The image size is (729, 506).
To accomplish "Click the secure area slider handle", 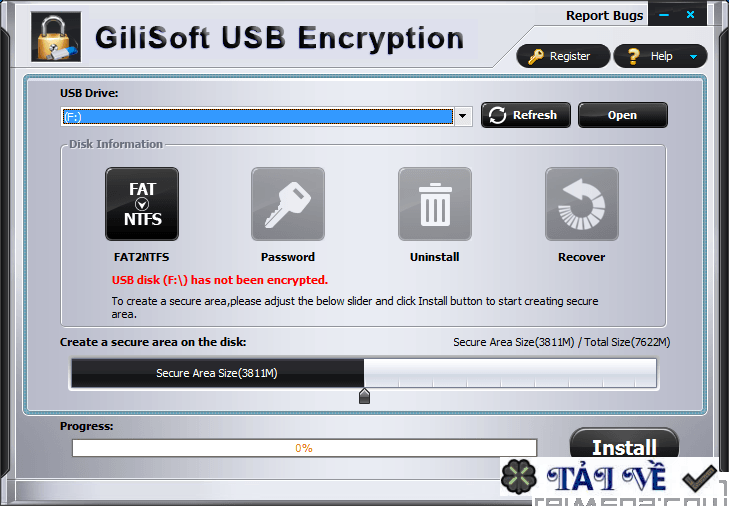I will tap(364, 396).
